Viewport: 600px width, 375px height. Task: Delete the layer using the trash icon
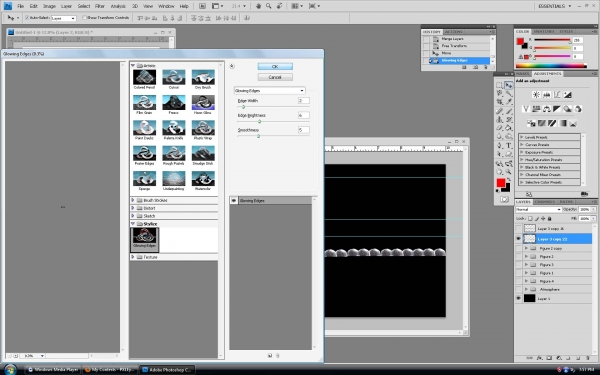[588, 358]
